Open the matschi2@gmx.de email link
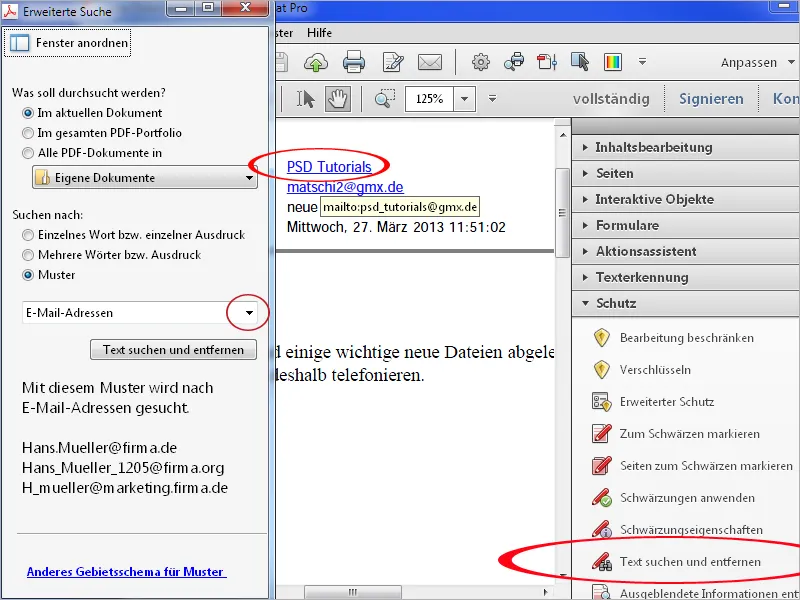 pos(345,187)
